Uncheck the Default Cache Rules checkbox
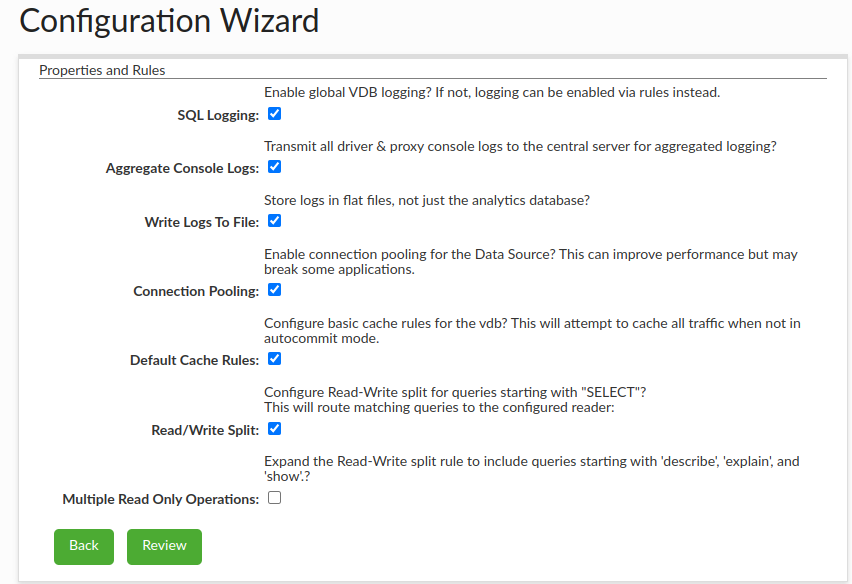Screen dimensions: 852x584 pyautogui.click(x=274, y=359)
